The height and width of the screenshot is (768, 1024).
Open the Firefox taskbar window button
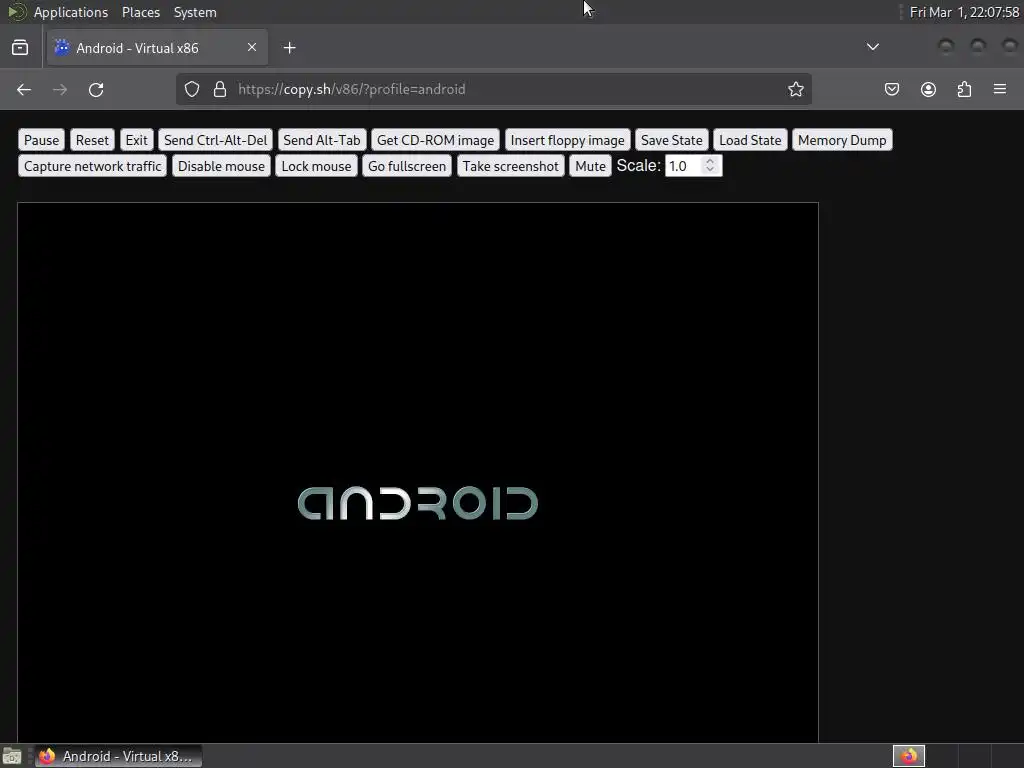point(118,756)
